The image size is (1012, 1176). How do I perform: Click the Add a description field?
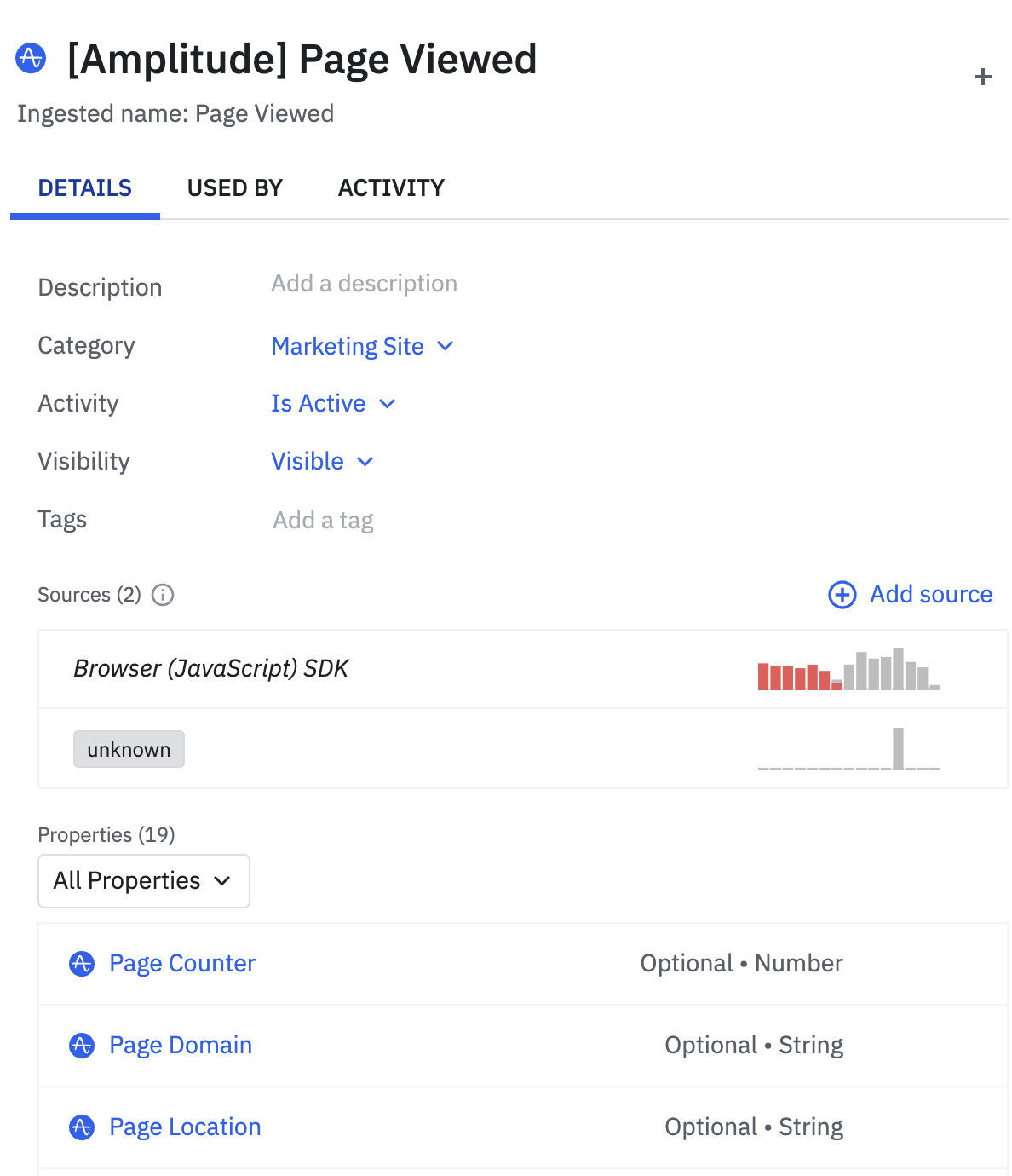tap(364, 284)
